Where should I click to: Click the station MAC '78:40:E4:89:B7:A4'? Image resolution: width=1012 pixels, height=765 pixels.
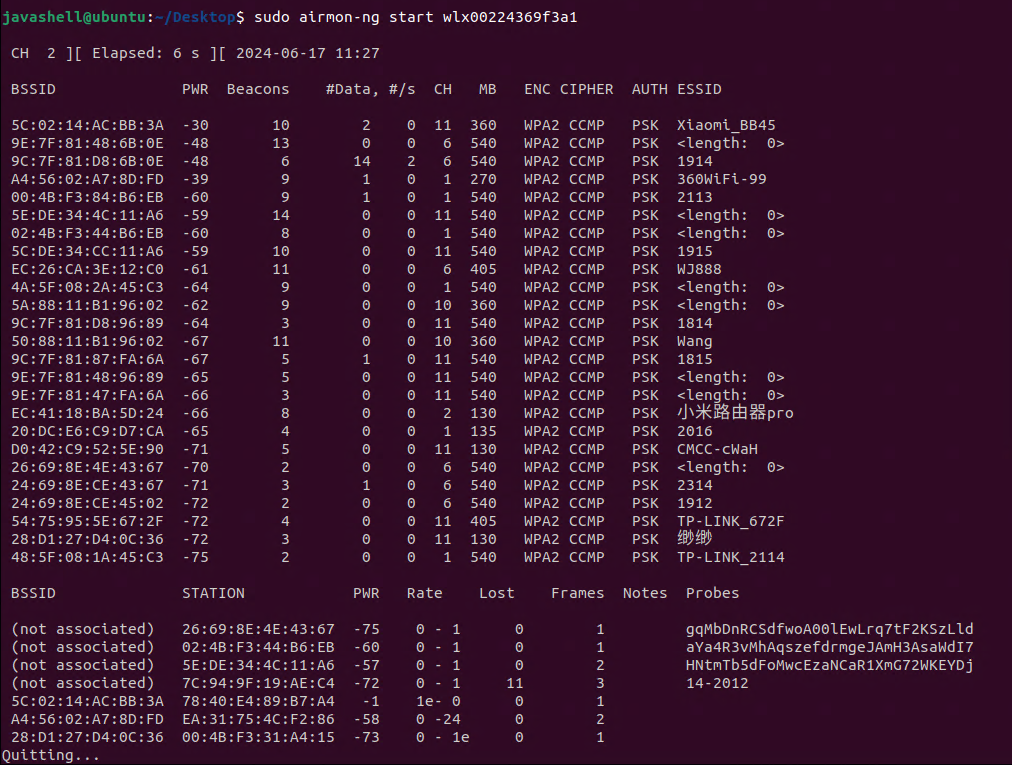pyautogui.click(x=258, y=702)
